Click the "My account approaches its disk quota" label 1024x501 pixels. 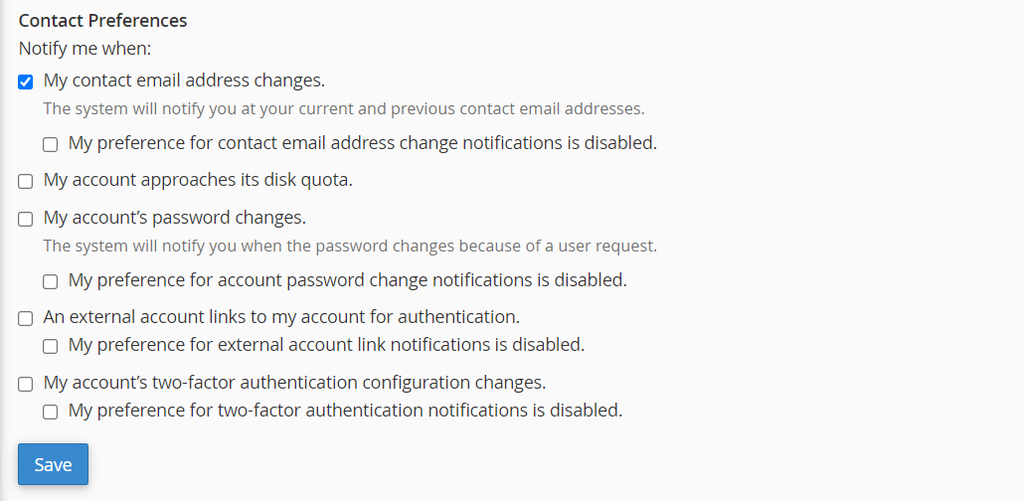click(198, 181)
